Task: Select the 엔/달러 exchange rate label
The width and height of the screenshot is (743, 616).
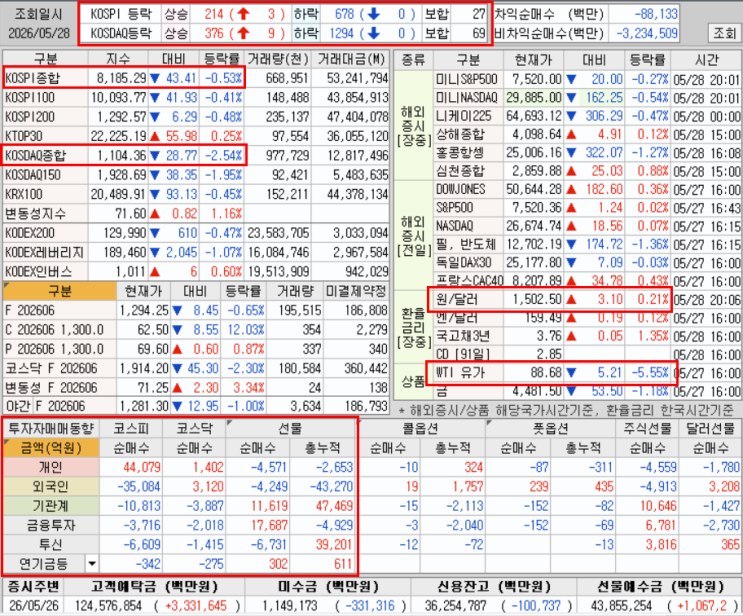Action: coord(457,317)
